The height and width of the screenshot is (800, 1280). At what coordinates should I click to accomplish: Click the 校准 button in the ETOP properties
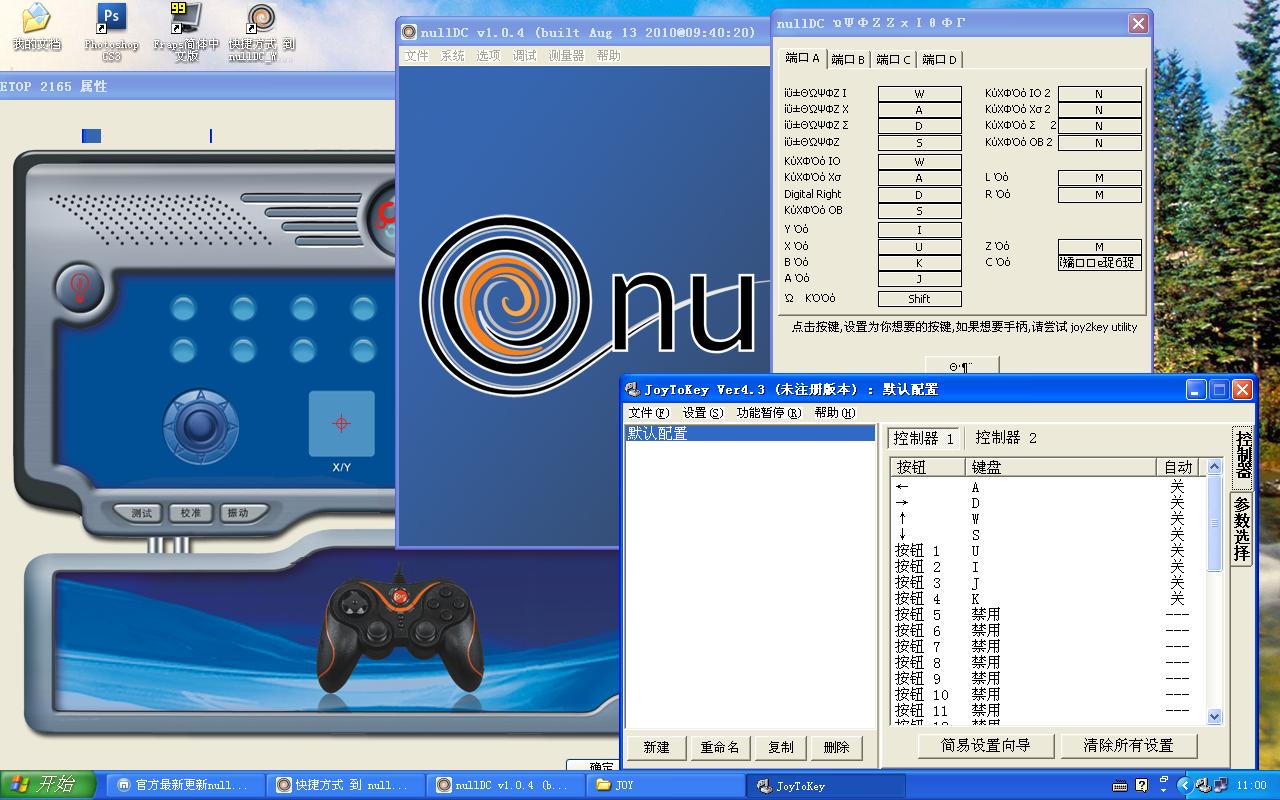pyautogui.click(x=190, y=513)
